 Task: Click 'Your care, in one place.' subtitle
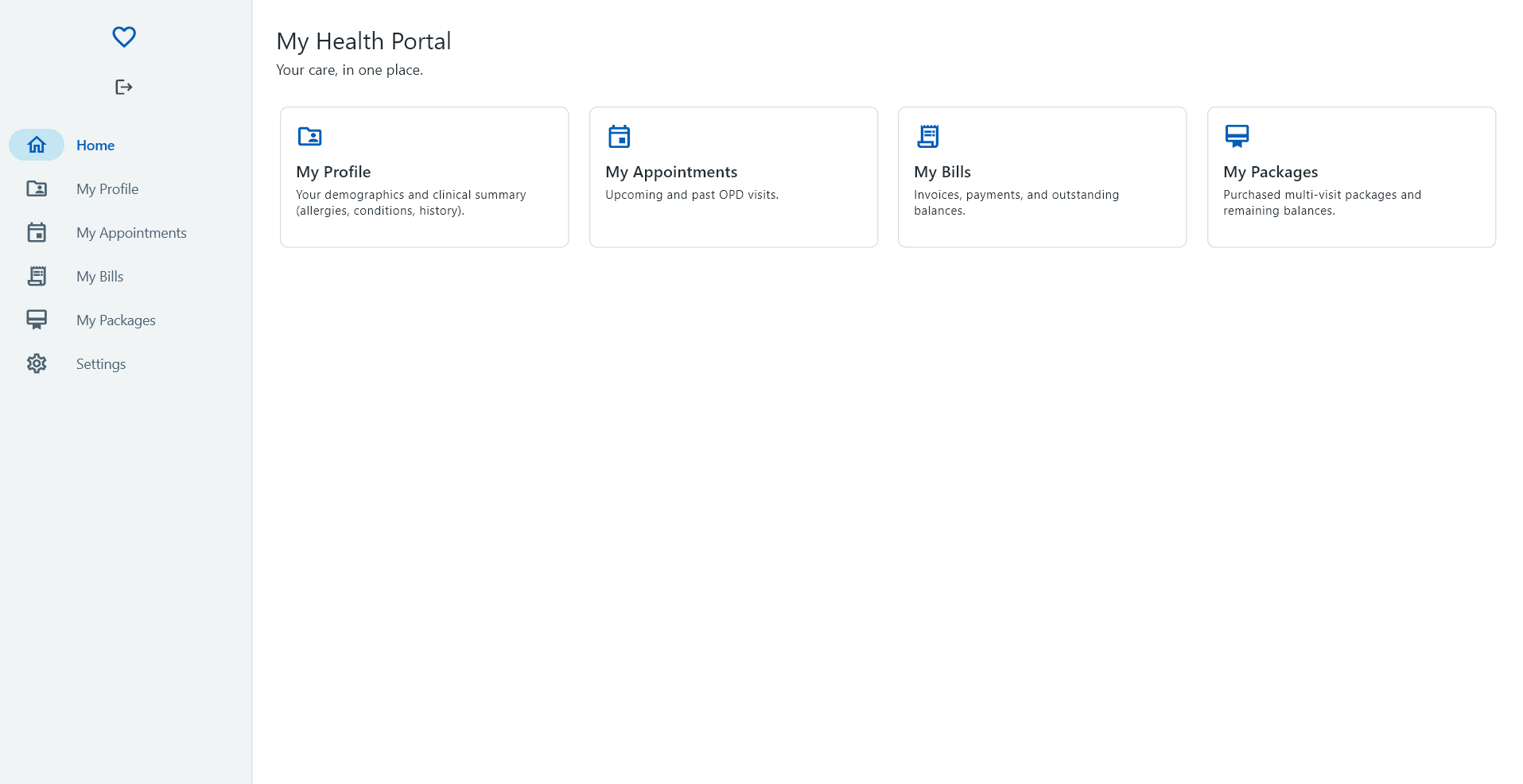[x=349, y=70]
